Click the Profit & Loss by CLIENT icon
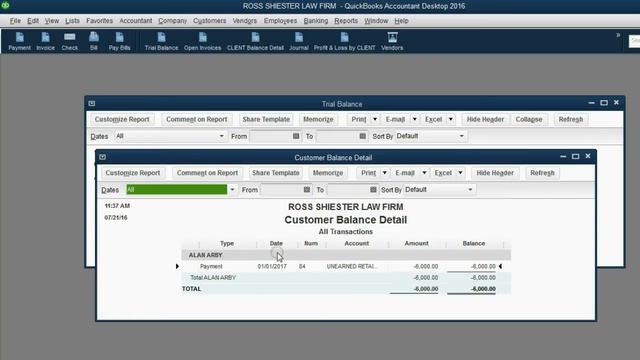The image size is (640, 360). (344, 41)
